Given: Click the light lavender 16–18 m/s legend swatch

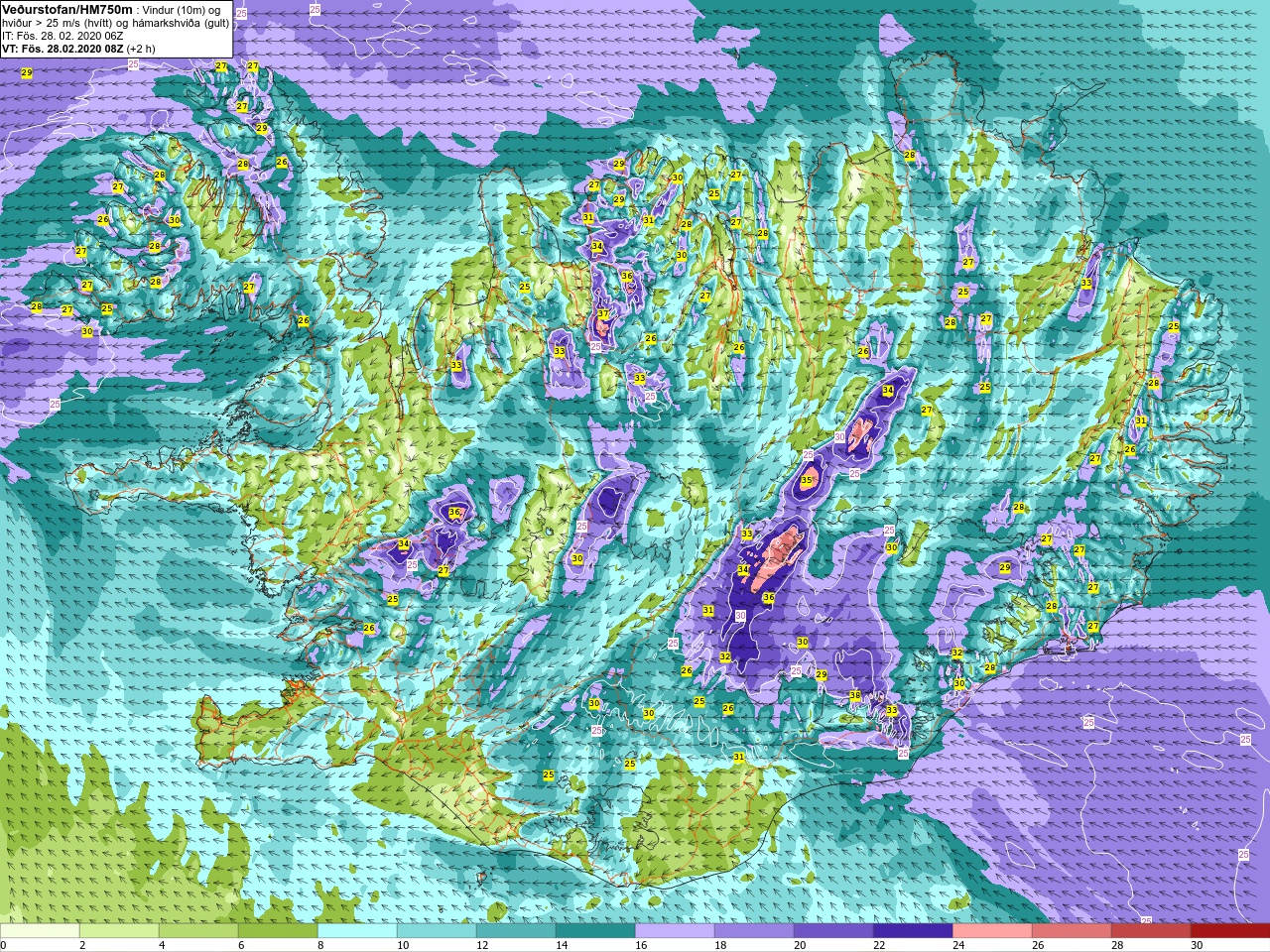Looking at the screenshot, I should (675, 930).
